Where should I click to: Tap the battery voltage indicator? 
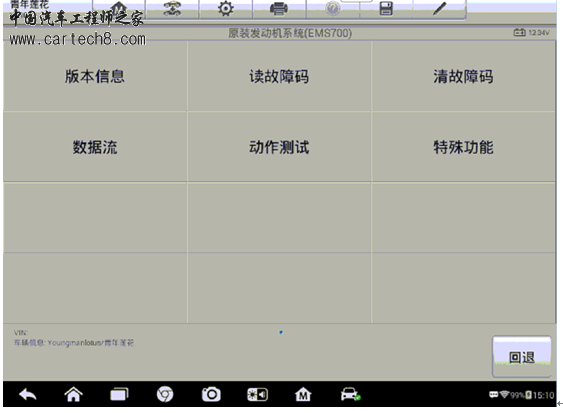point(531,33)
